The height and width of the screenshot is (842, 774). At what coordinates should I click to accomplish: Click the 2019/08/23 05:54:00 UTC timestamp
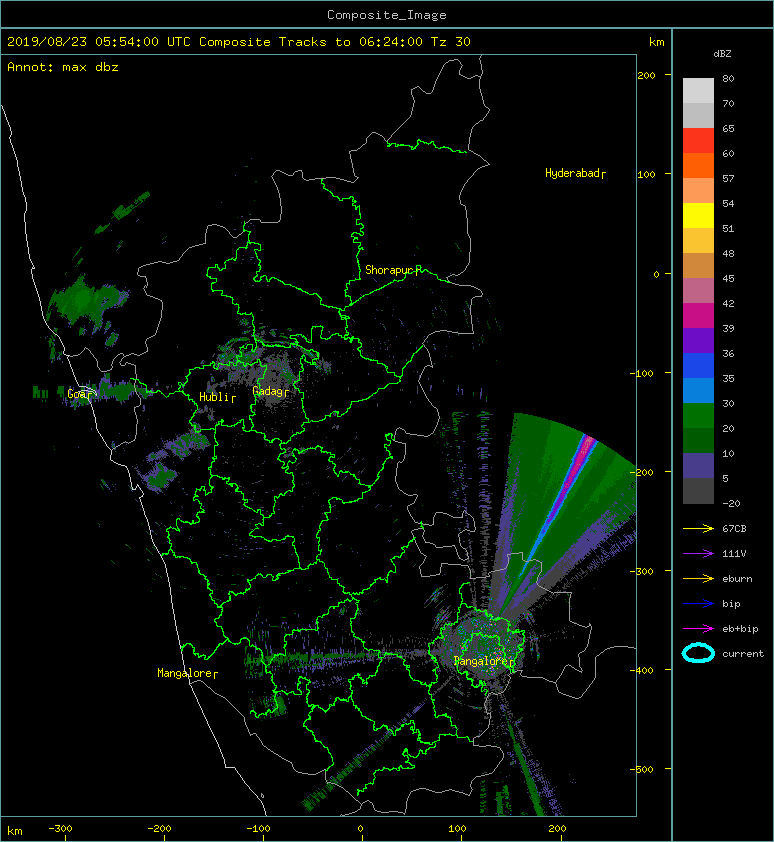click(99, 42)
